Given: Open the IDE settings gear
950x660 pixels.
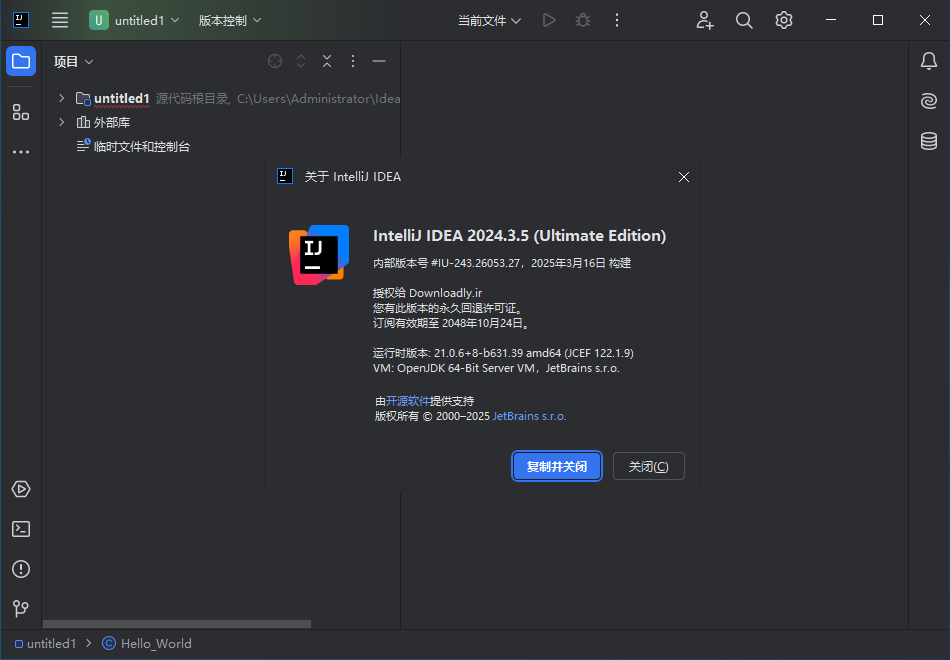Looking at the screenshot, I should (783, 20).
